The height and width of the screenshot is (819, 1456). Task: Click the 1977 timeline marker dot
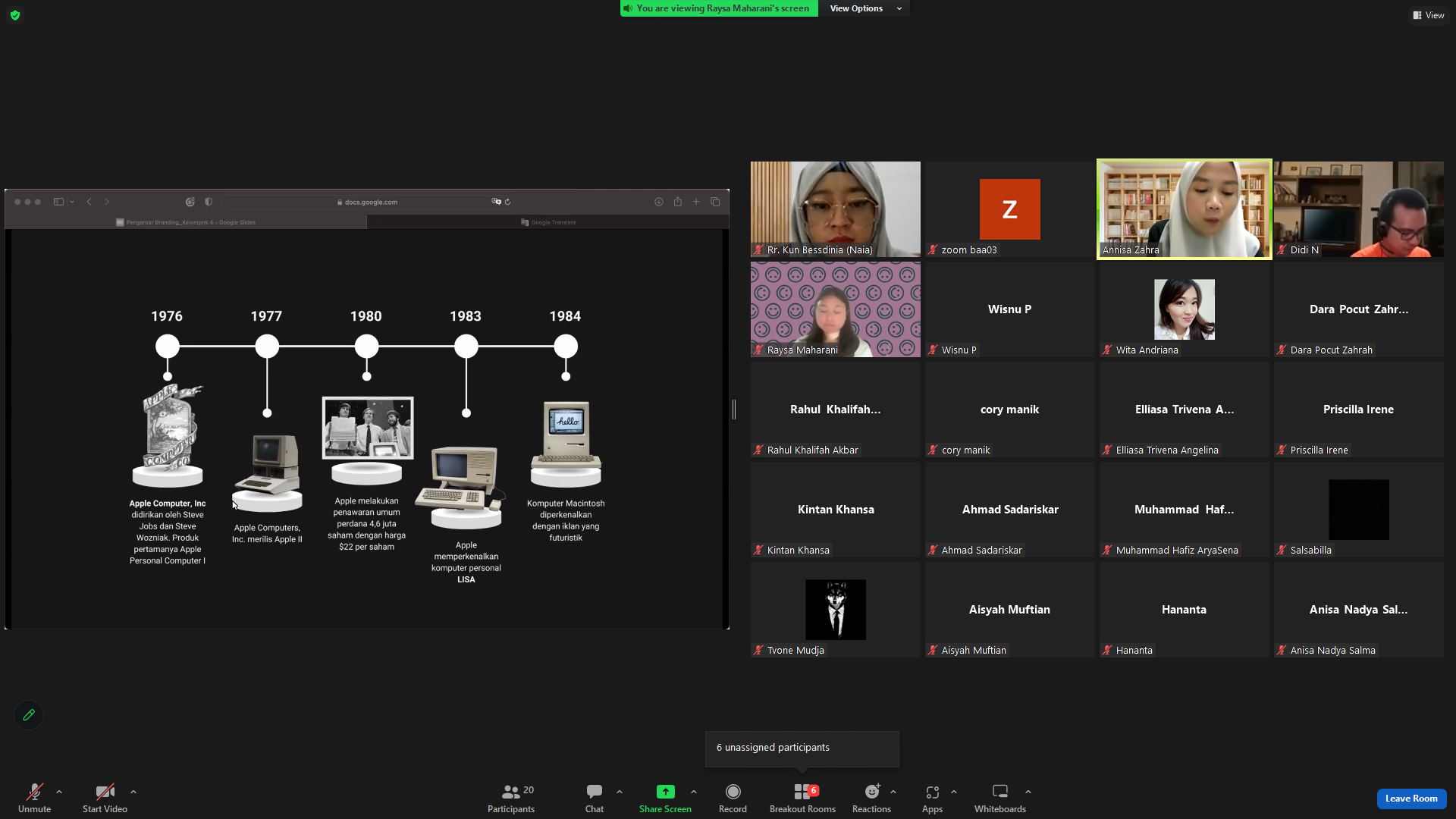tap(267, 347)
